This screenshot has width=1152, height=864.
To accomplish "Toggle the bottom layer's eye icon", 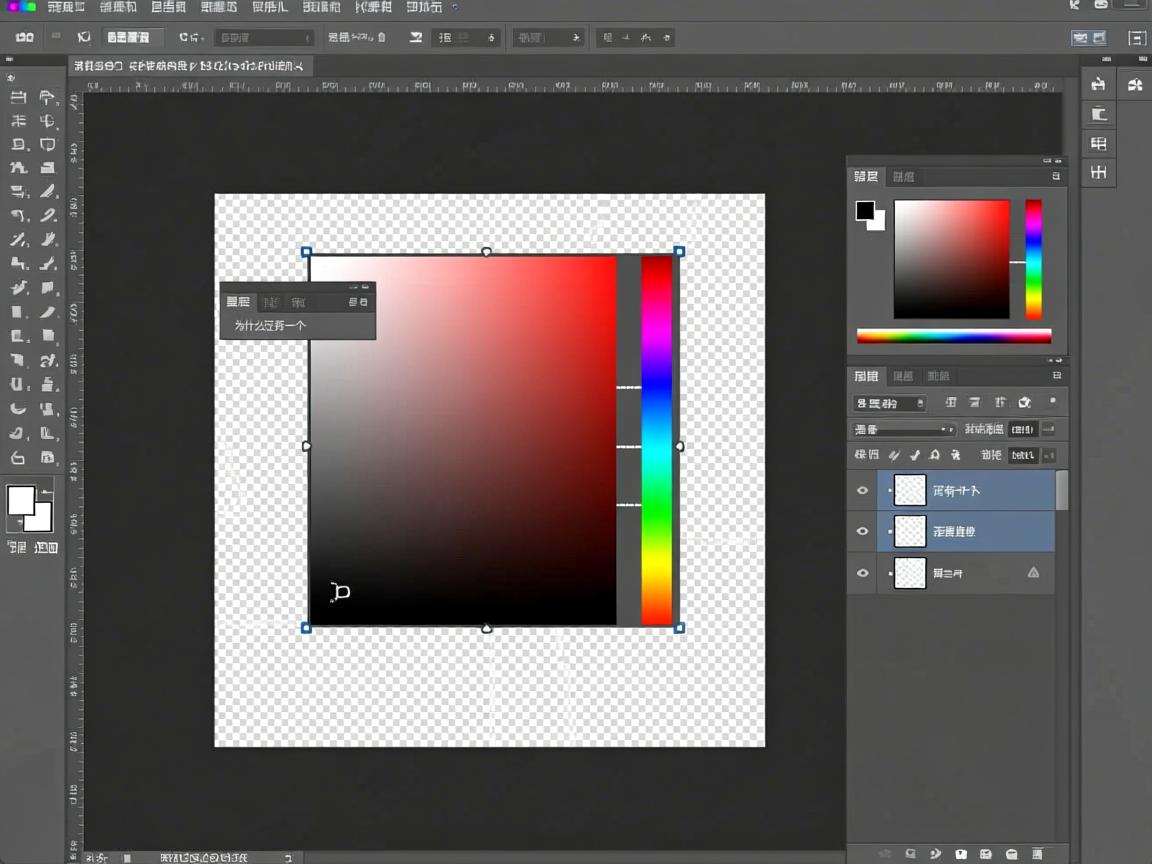I will click(x=862, y=574).
